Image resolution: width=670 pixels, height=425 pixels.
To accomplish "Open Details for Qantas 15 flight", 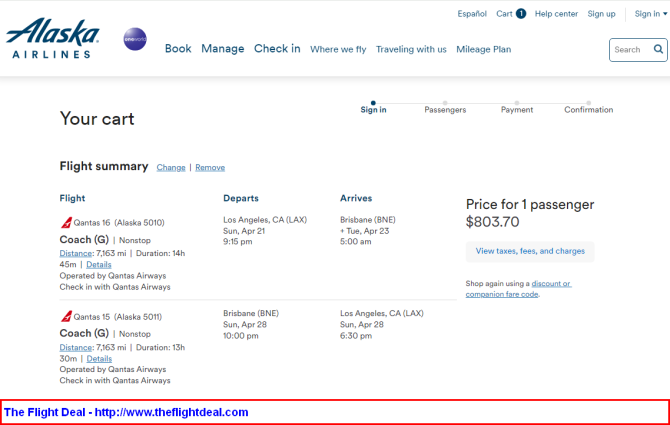I will click(99, 358).
